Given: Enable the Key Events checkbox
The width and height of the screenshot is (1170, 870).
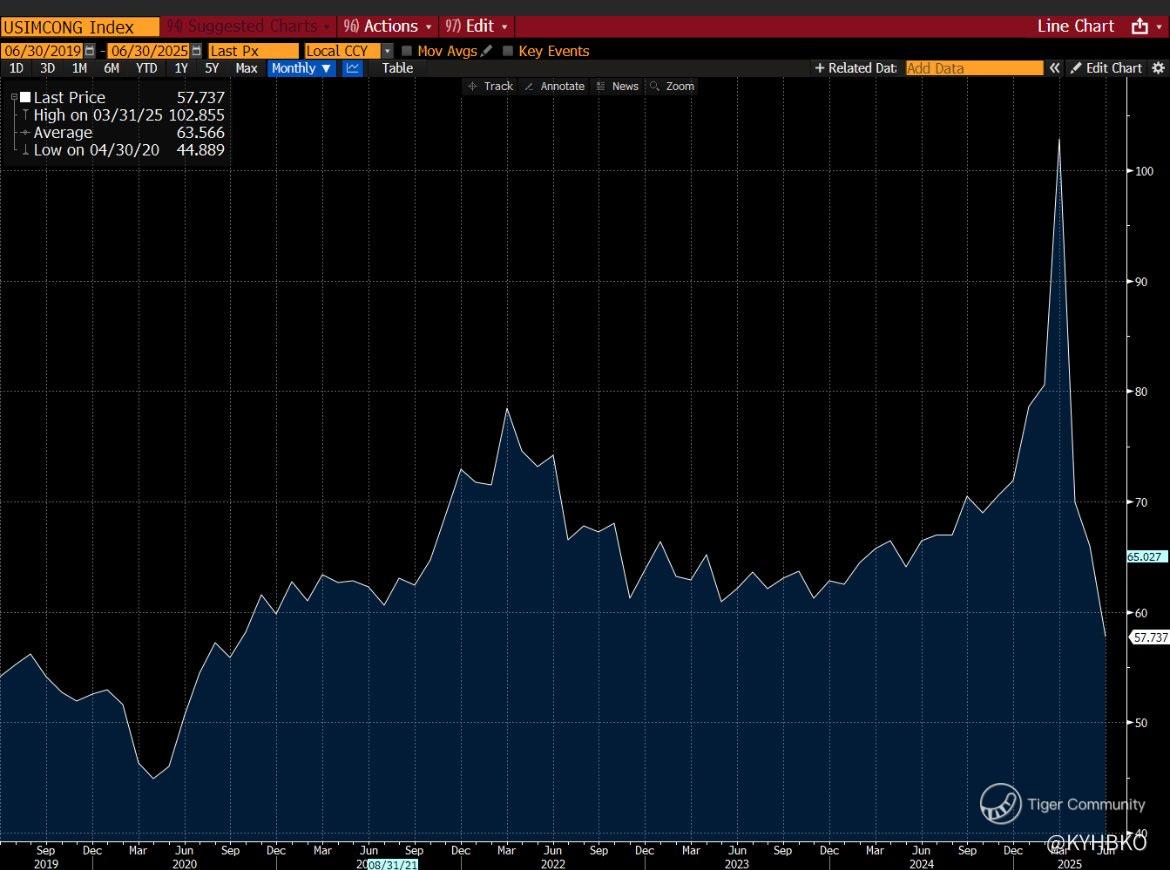Looking at the screenshot, I should (x=508, y=51).
